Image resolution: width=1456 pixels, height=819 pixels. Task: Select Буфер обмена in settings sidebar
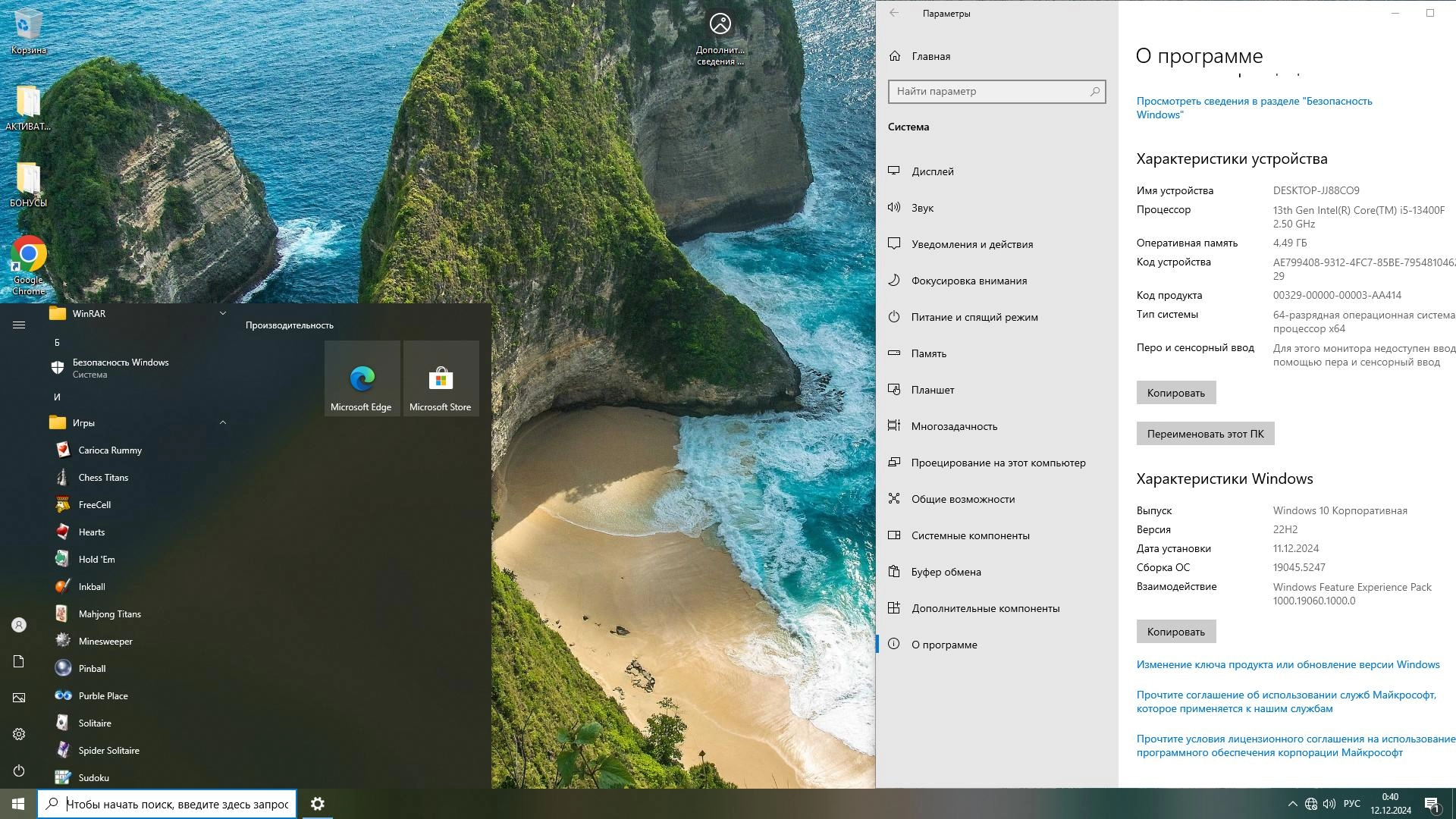click(x=946, y=572)
